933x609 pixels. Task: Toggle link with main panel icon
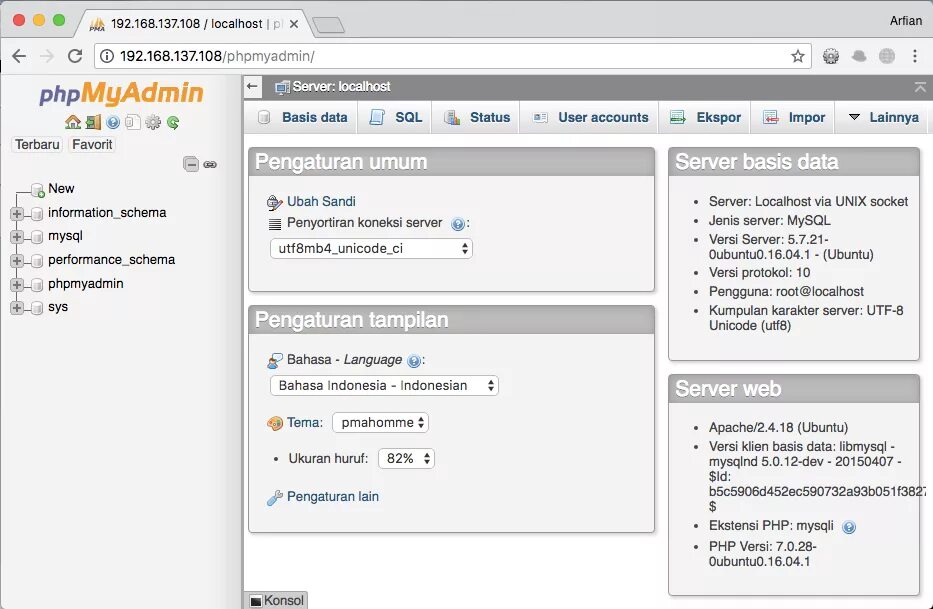[x=210, y=164]
